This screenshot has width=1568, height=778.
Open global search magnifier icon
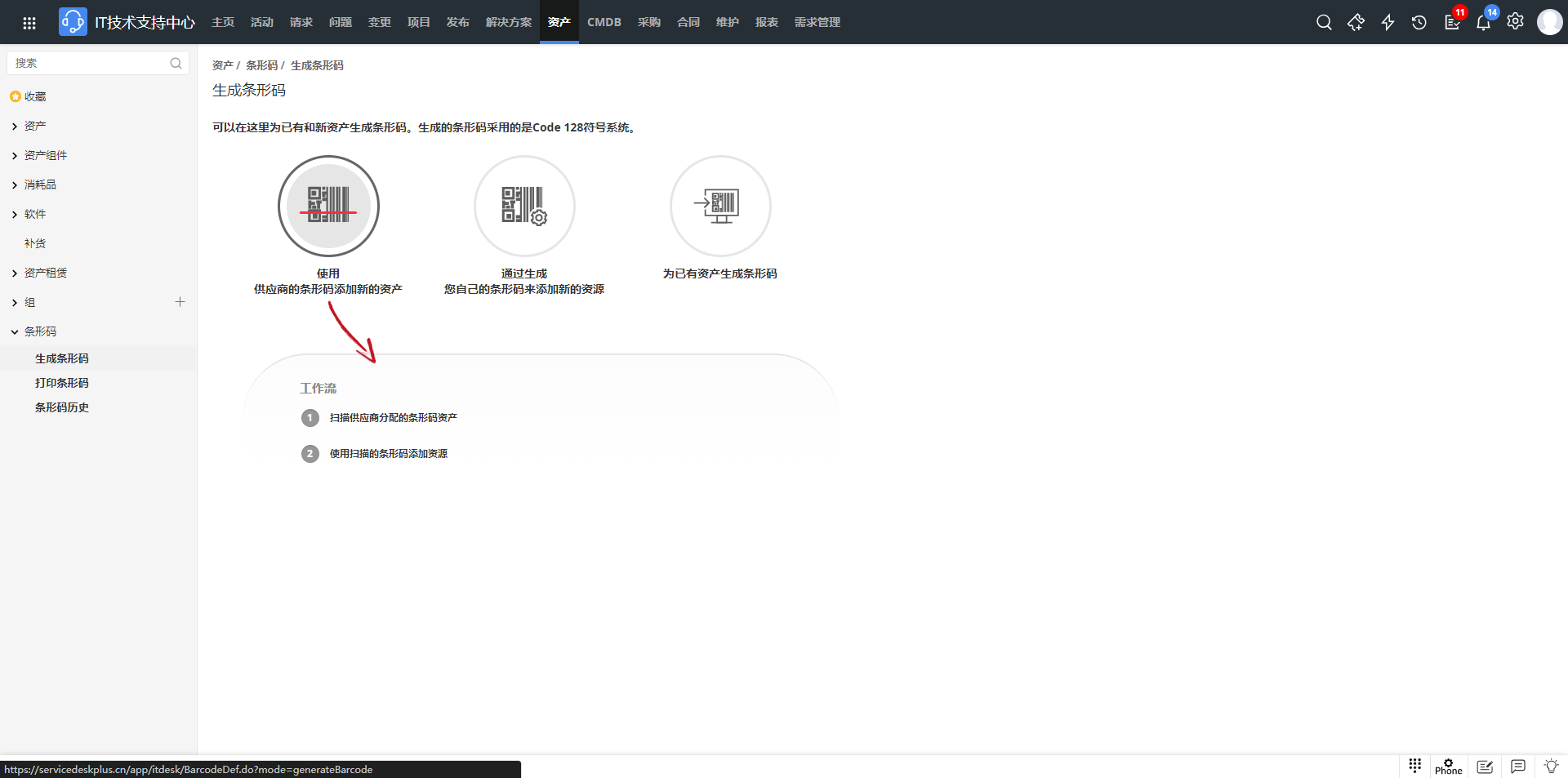(x=1324, y=22)
